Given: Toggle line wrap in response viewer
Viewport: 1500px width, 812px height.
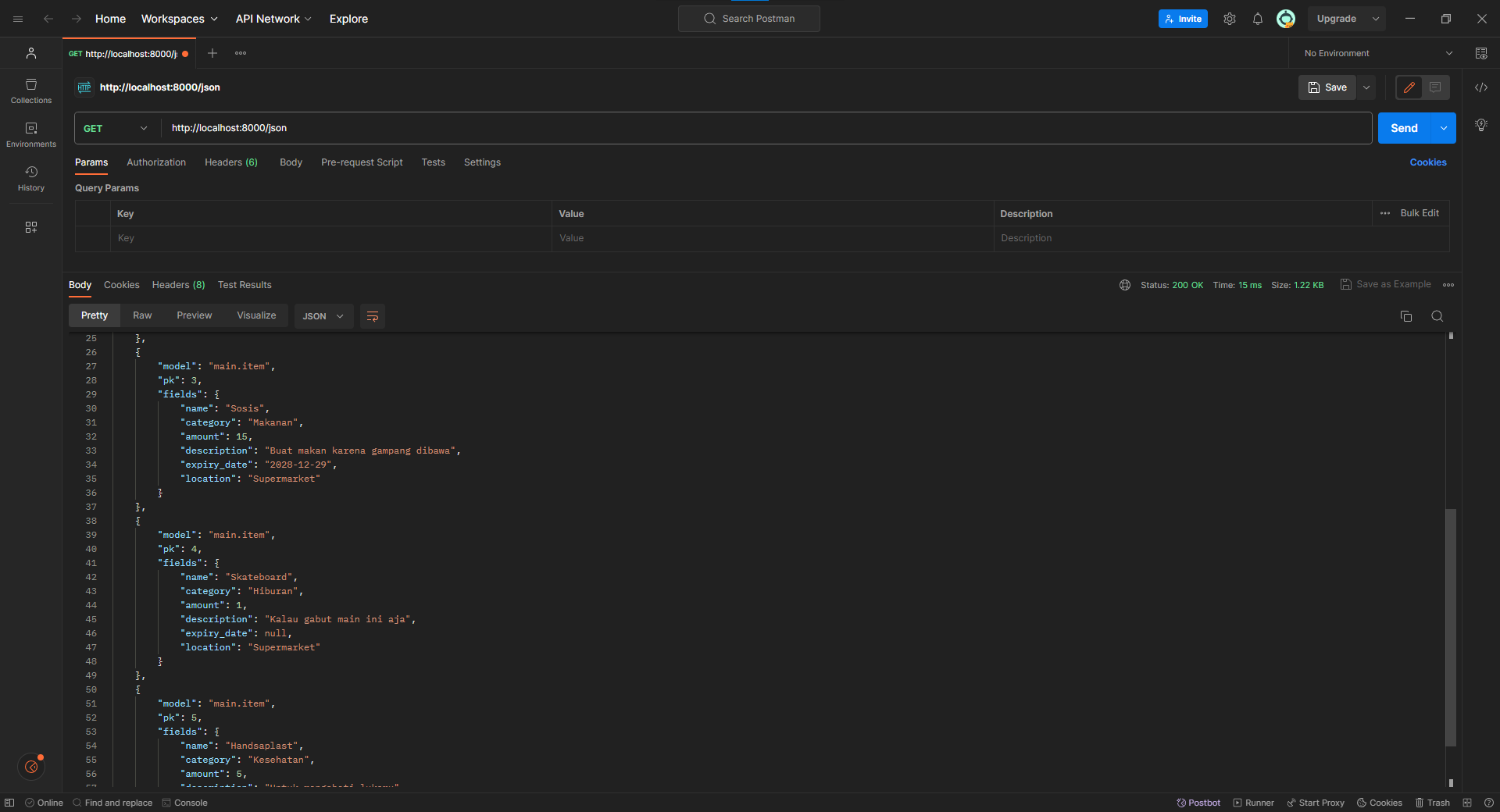Looking at the screenshot, I should 372,316.
